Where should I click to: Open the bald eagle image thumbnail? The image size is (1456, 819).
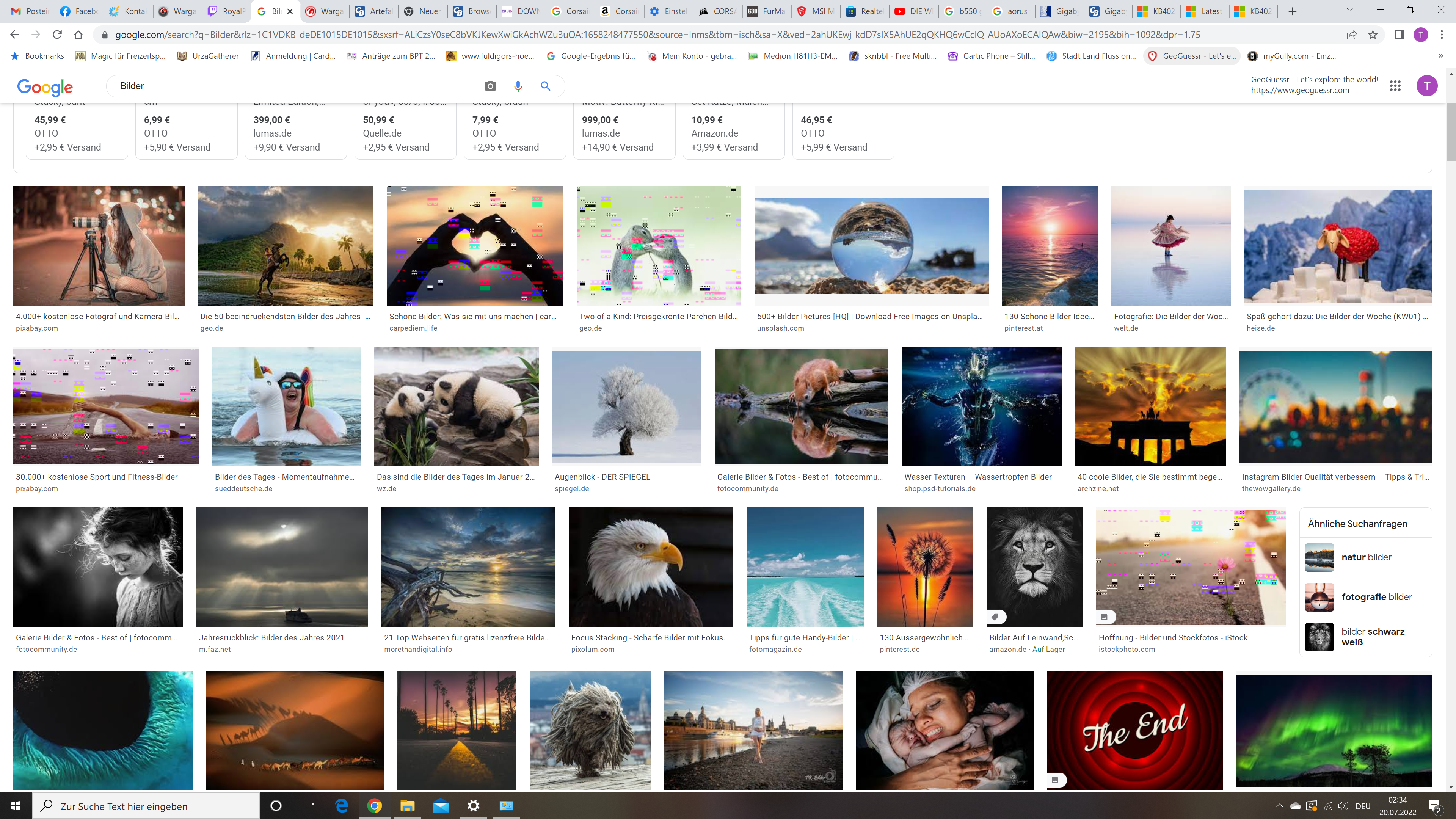click(651, 567)
